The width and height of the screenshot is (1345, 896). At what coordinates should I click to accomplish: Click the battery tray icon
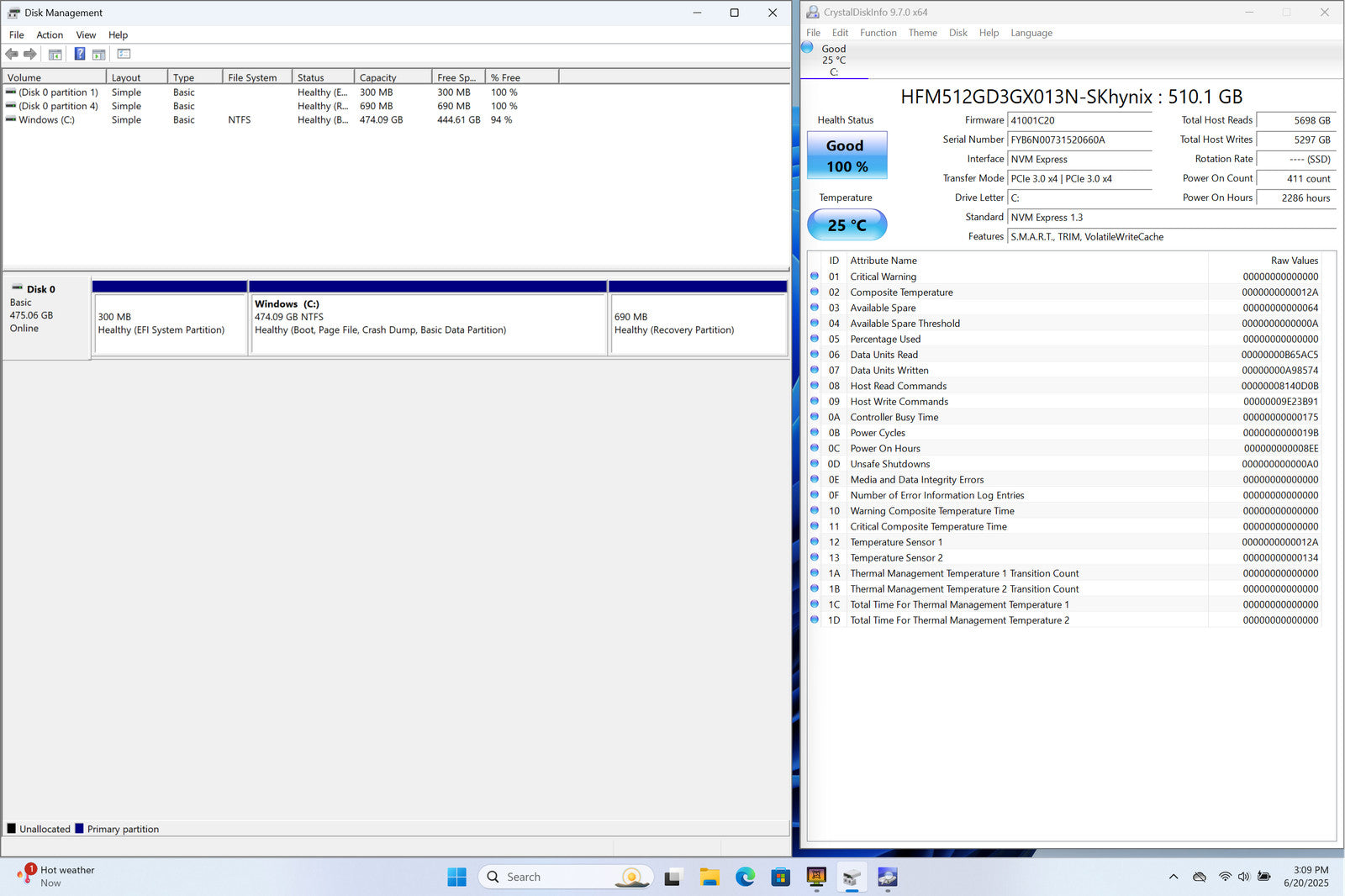(1264, 877)
